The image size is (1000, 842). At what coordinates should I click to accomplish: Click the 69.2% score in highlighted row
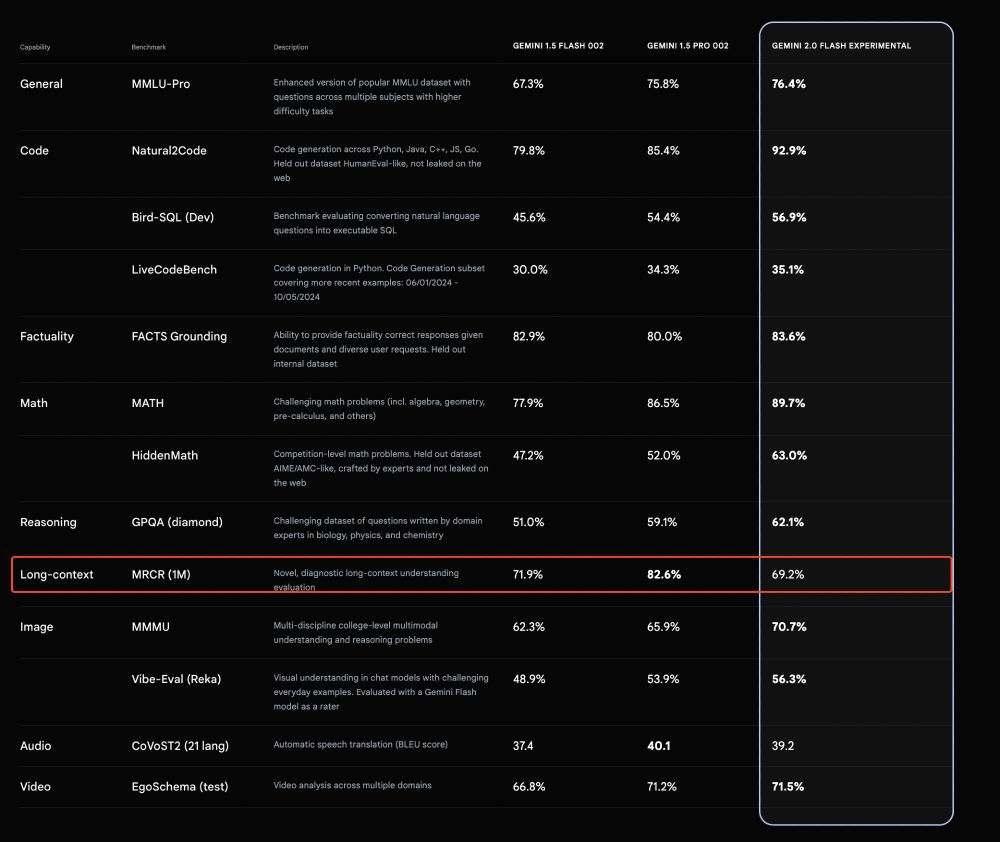[x=788, y=575]
